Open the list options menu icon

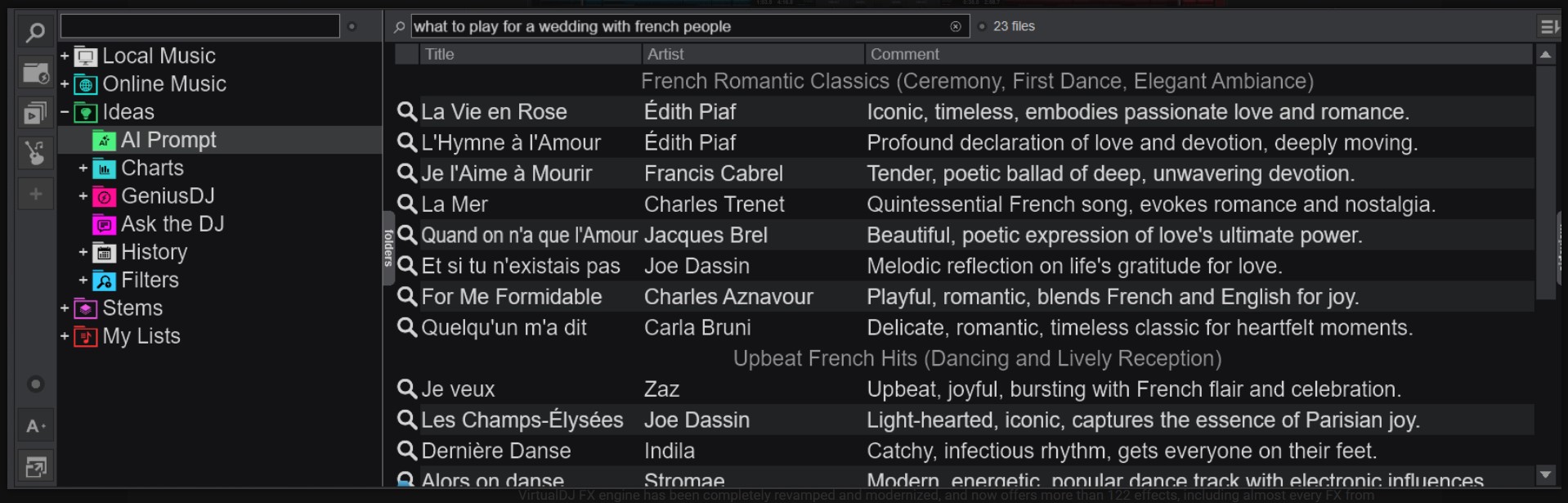[x=1548, y=27]
